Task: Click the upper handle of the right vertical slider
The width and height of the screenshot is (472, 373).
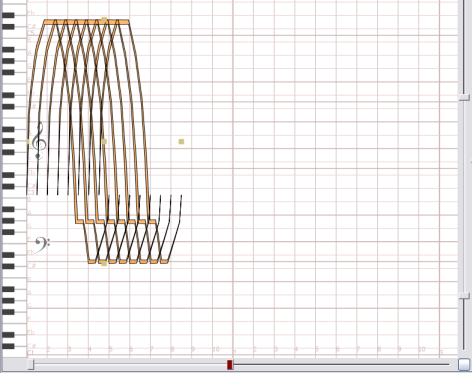Action: (464, 97)
